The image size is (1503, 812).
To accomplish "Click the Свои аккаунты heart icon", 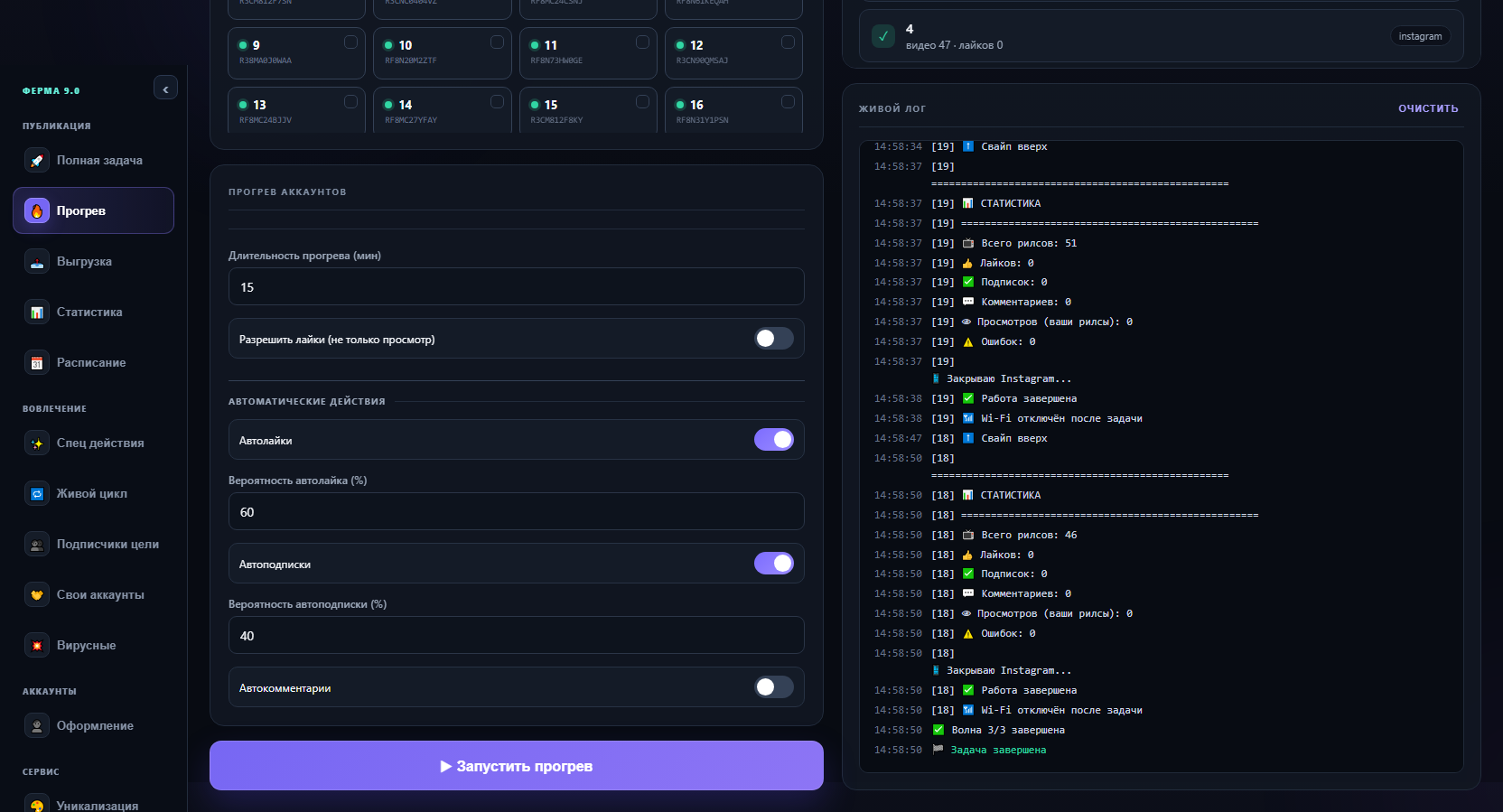I will [37, 595].
